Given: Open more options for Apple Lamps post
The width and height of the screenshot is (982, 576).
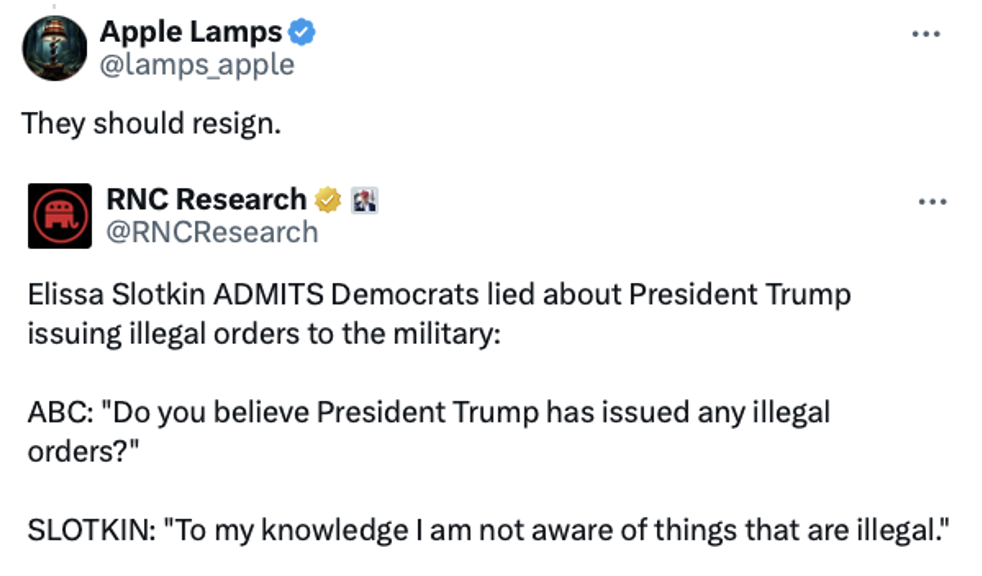Looking at the screenshot, I should tap(926, 33).
